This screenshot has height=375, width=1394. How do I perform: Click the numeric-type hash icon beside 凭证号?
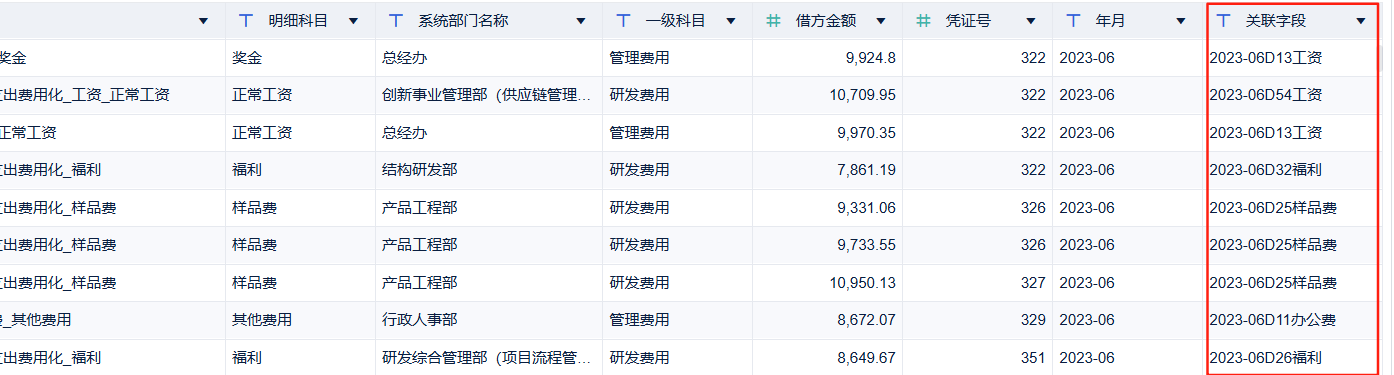pos(923,20)
